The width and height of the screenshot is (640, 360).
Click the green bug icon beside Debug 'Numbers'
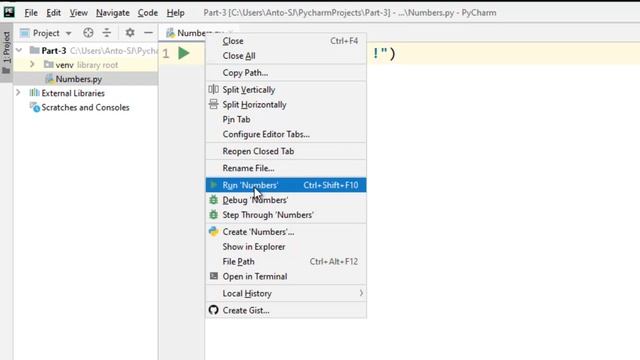click(213, 200)
